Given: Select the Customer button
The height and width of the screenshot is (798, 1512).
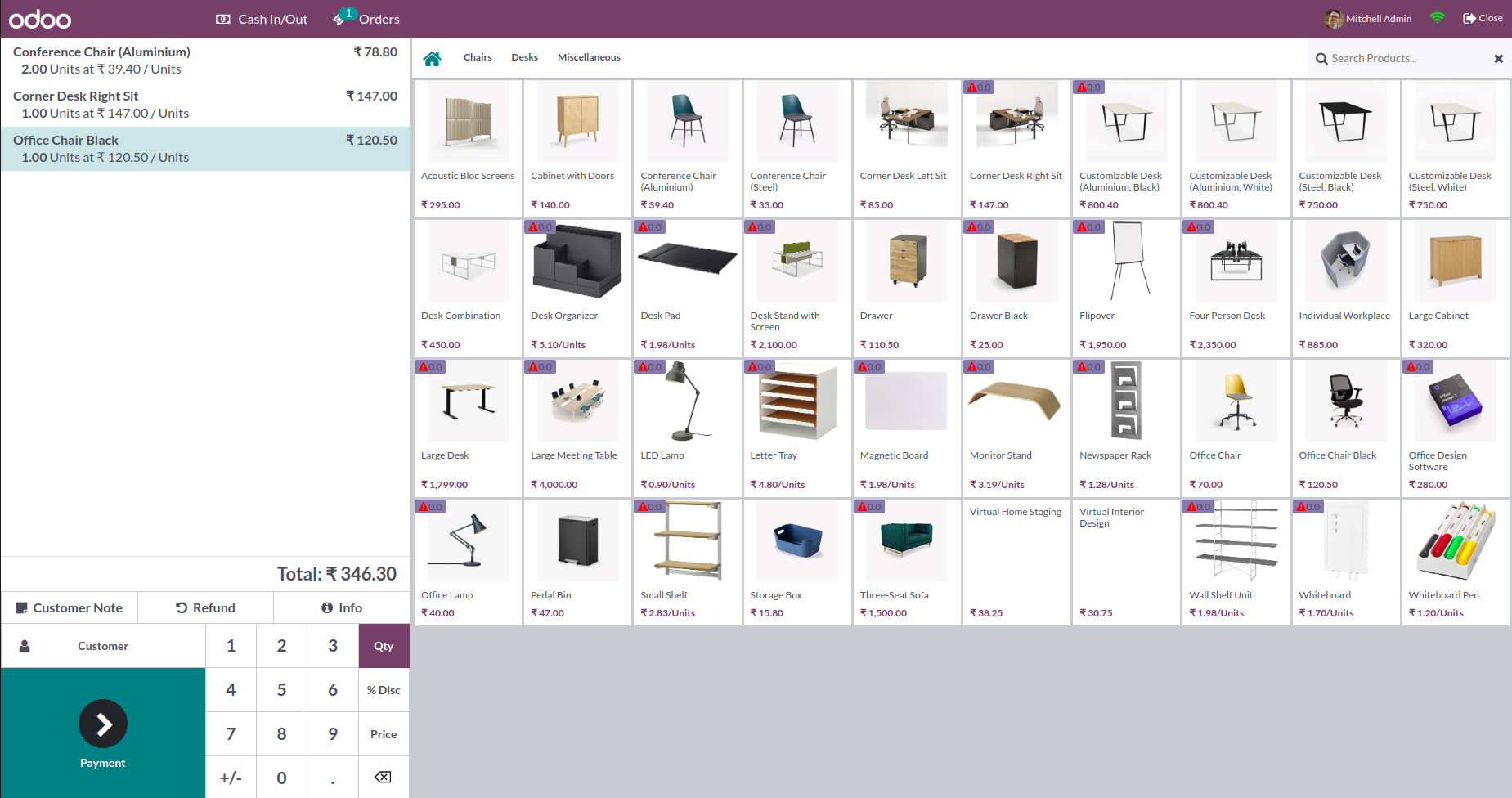Looking at the screenshot, I should click(103, 646).
